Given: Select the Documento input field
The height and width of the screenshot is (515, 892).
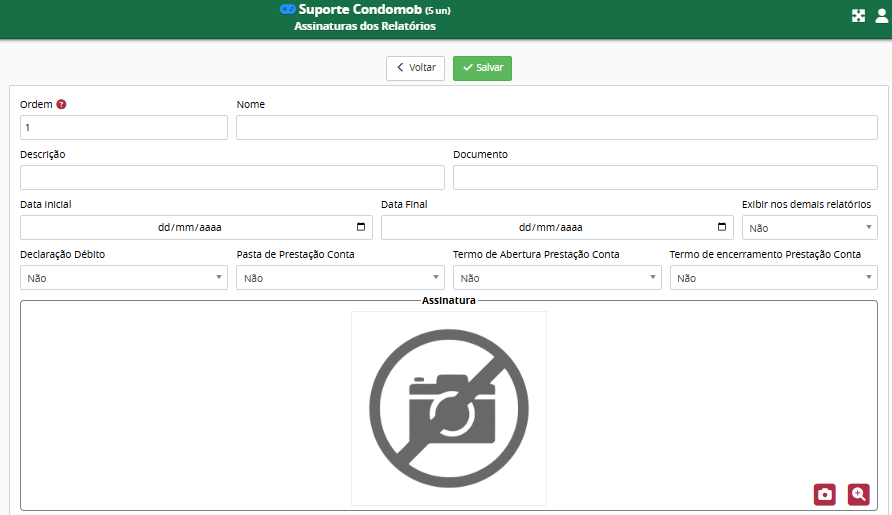Looking at the screenshot, I should point(665,177).
